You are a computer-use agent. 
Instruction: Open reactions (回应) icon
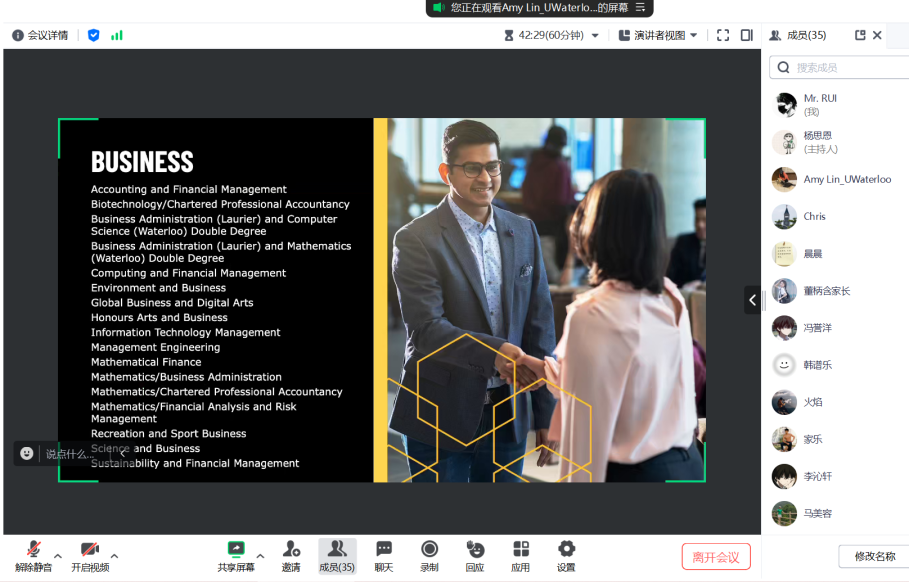pos(475,556)
